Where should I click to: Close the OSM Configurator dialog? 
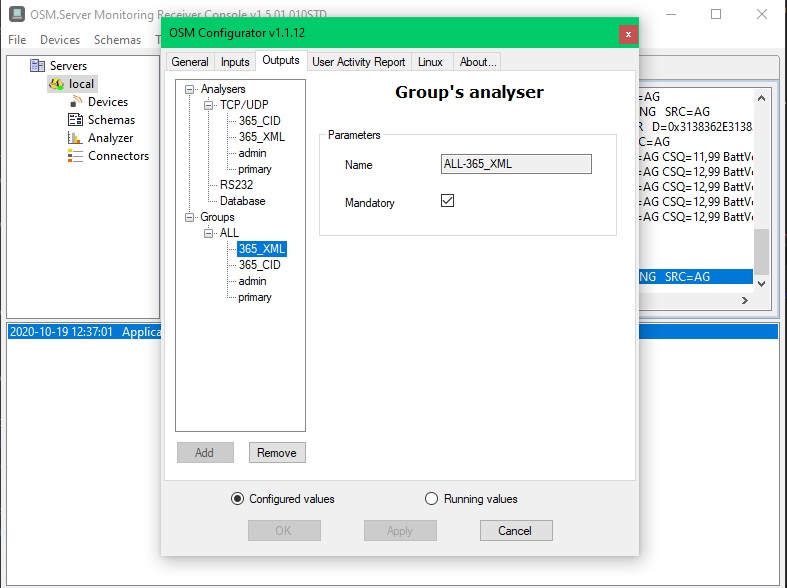tap(627, 33)
